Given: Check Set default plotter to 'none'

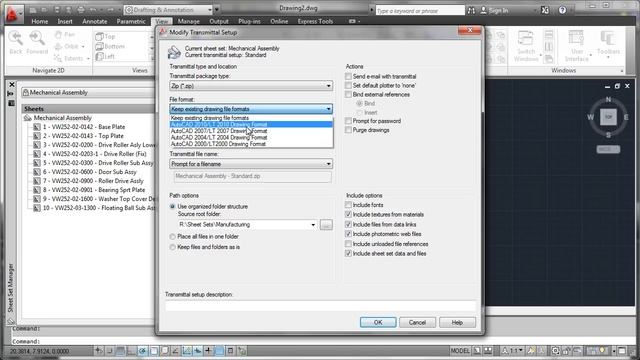Looking at the screenshot, I should pyautogui.click(x=348, y=85).
